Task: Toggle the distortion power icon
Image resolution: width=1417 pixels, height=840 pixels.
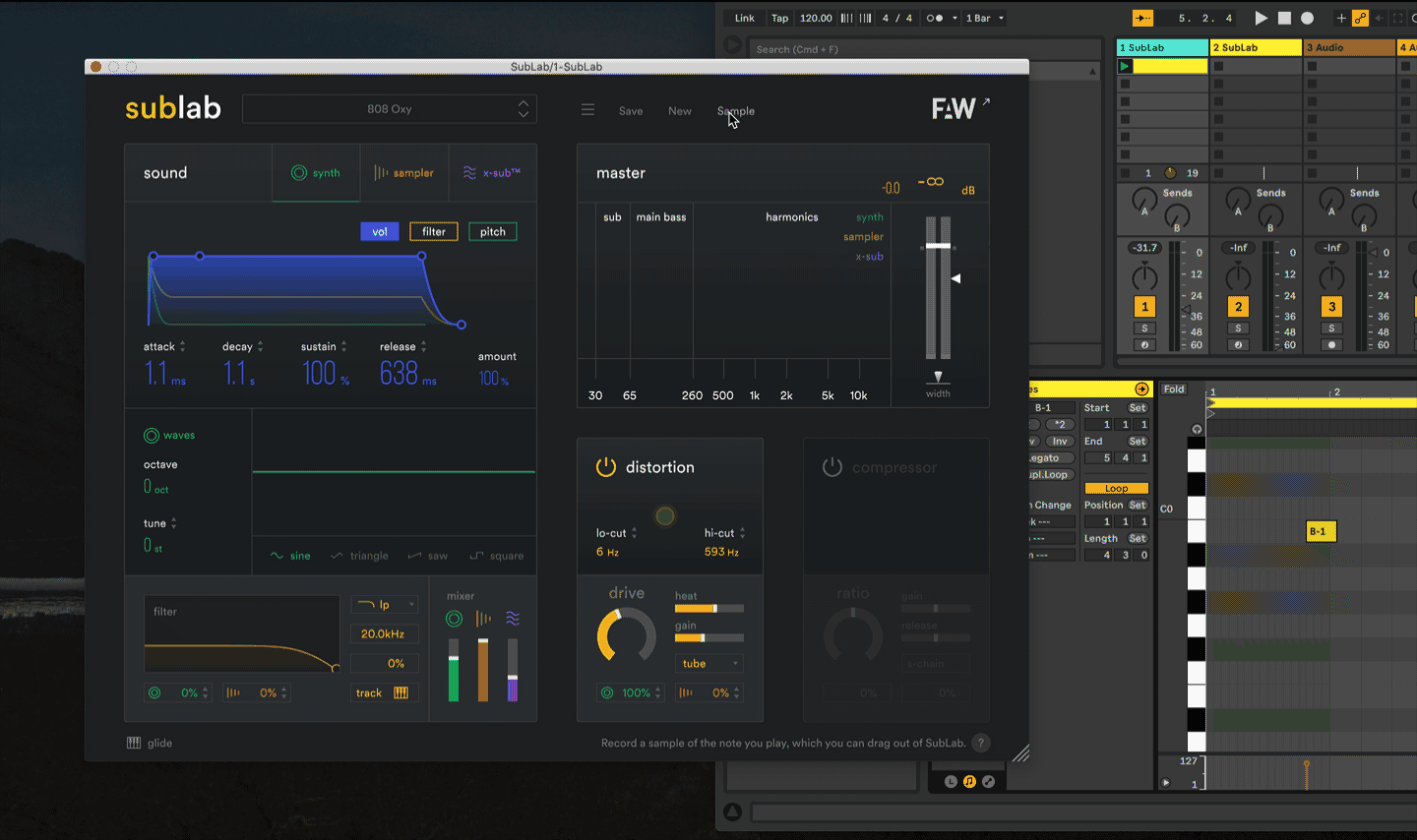Action: (606, 467)
